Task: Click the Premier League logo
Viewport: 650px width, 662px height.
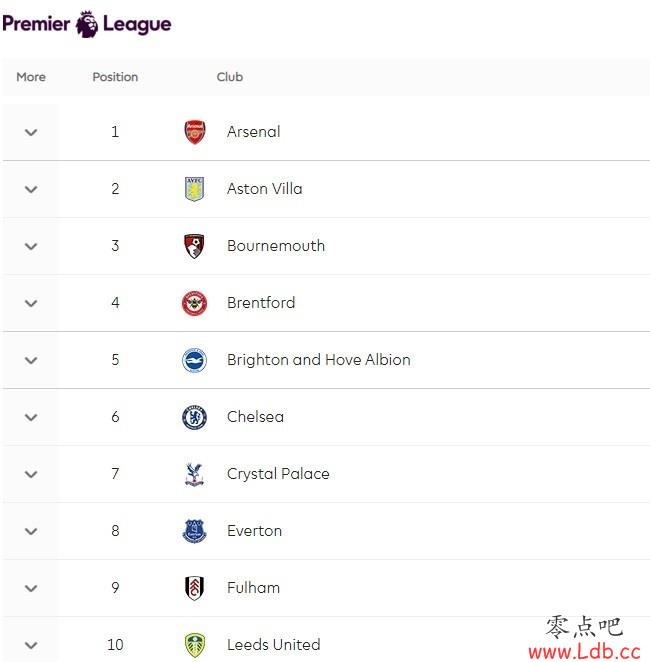Action: (87, 24)
